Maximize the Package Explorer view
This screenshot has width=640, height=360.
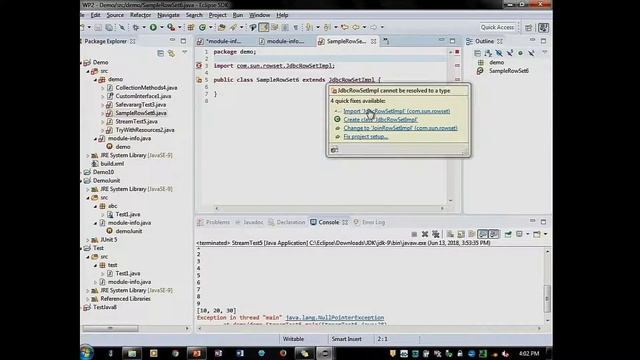tap(183, 41)
